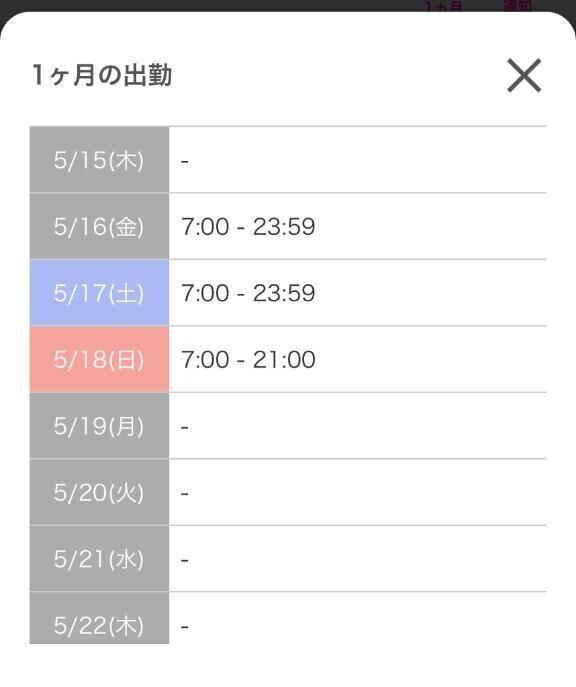Select the 5/20(火) date cell
Image resolution: width=576 pixels, height=687 pixels.
click(99, 492)
